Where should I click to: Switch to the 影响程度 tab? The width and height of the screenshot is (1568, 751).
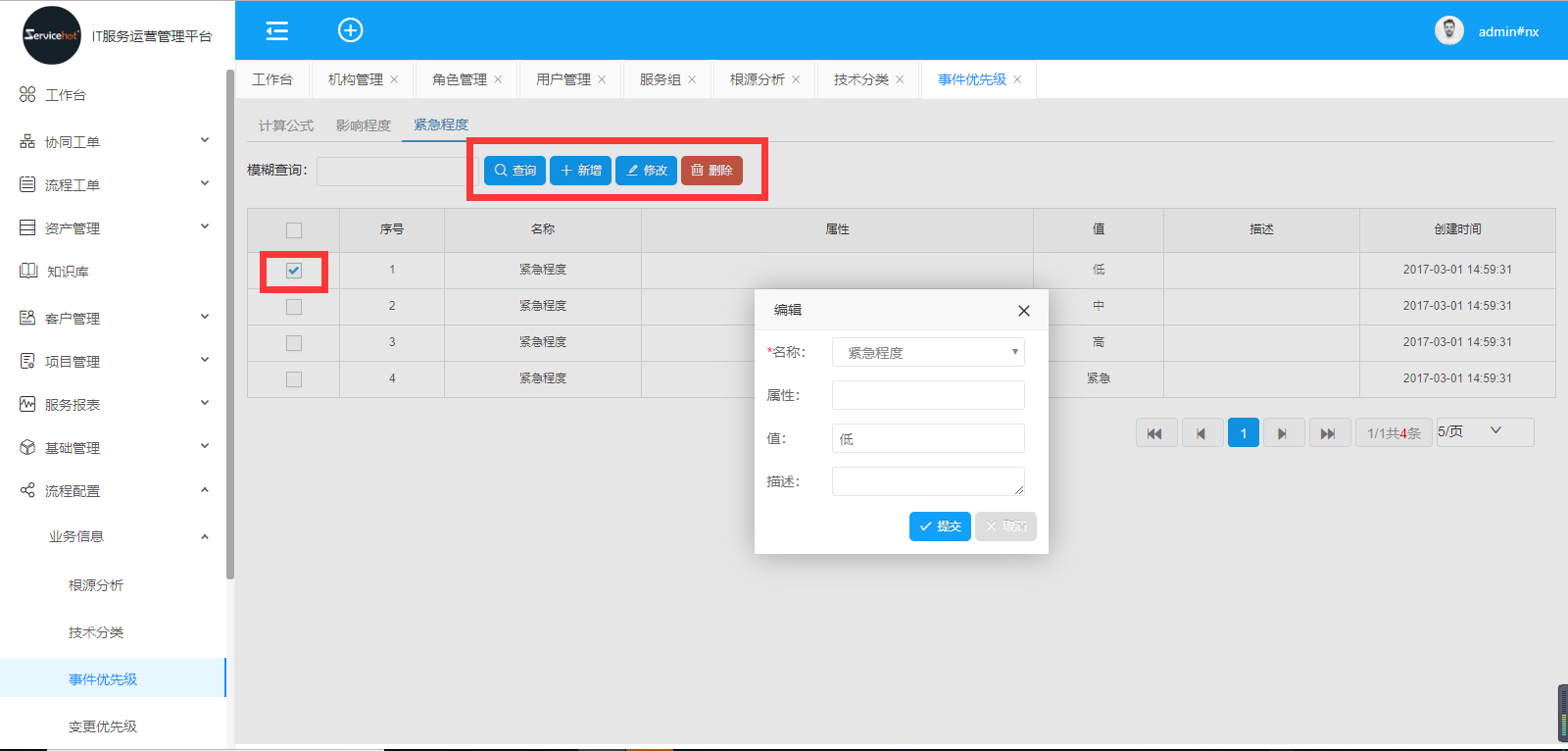click(x=363, y=125)
